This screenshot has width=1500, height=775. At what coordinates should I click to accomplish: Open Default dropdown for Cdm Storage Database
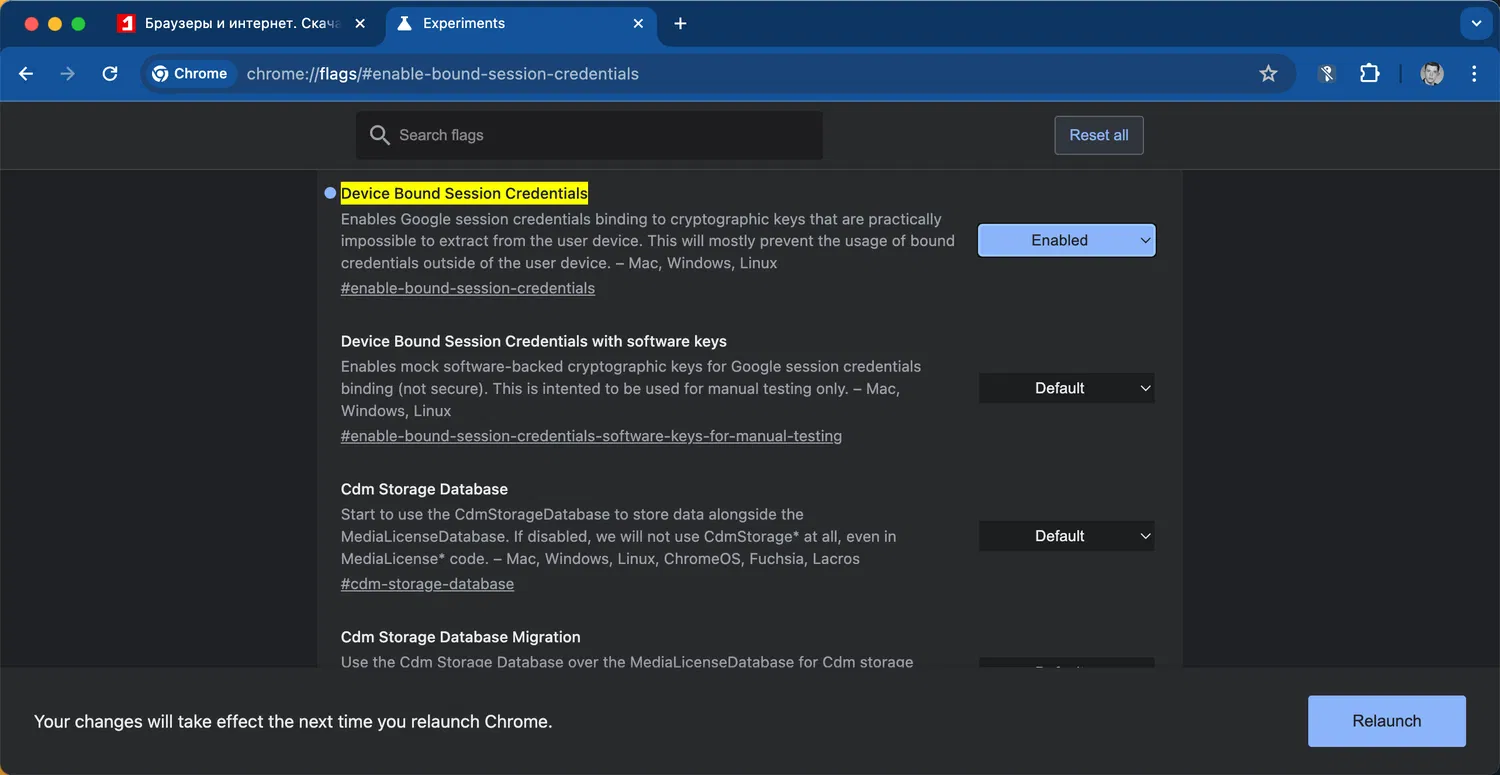click(x=1066, y=536)
